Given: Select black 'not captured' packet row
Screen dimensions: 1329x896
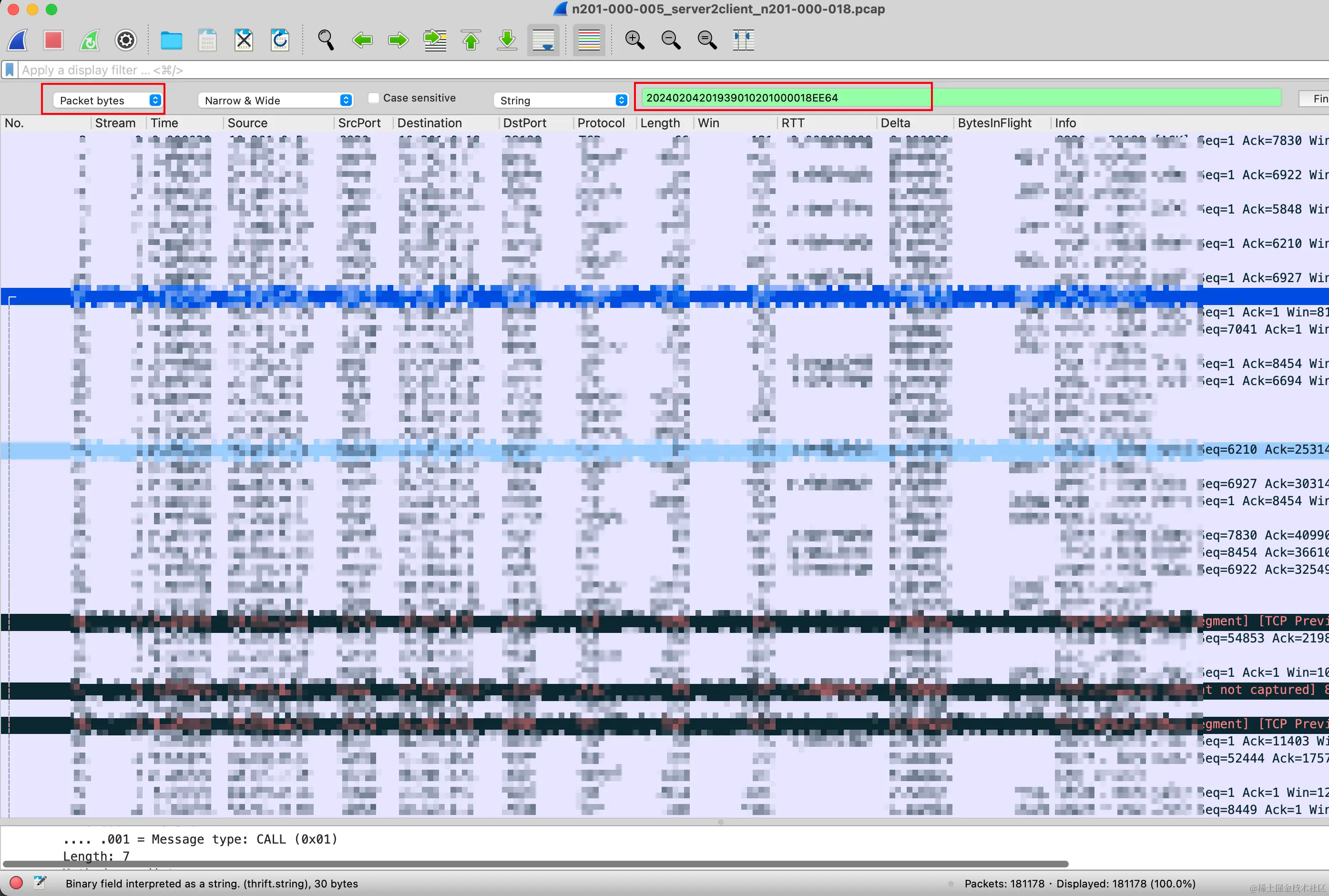Looking at the screenshot, I should (664, 690).
